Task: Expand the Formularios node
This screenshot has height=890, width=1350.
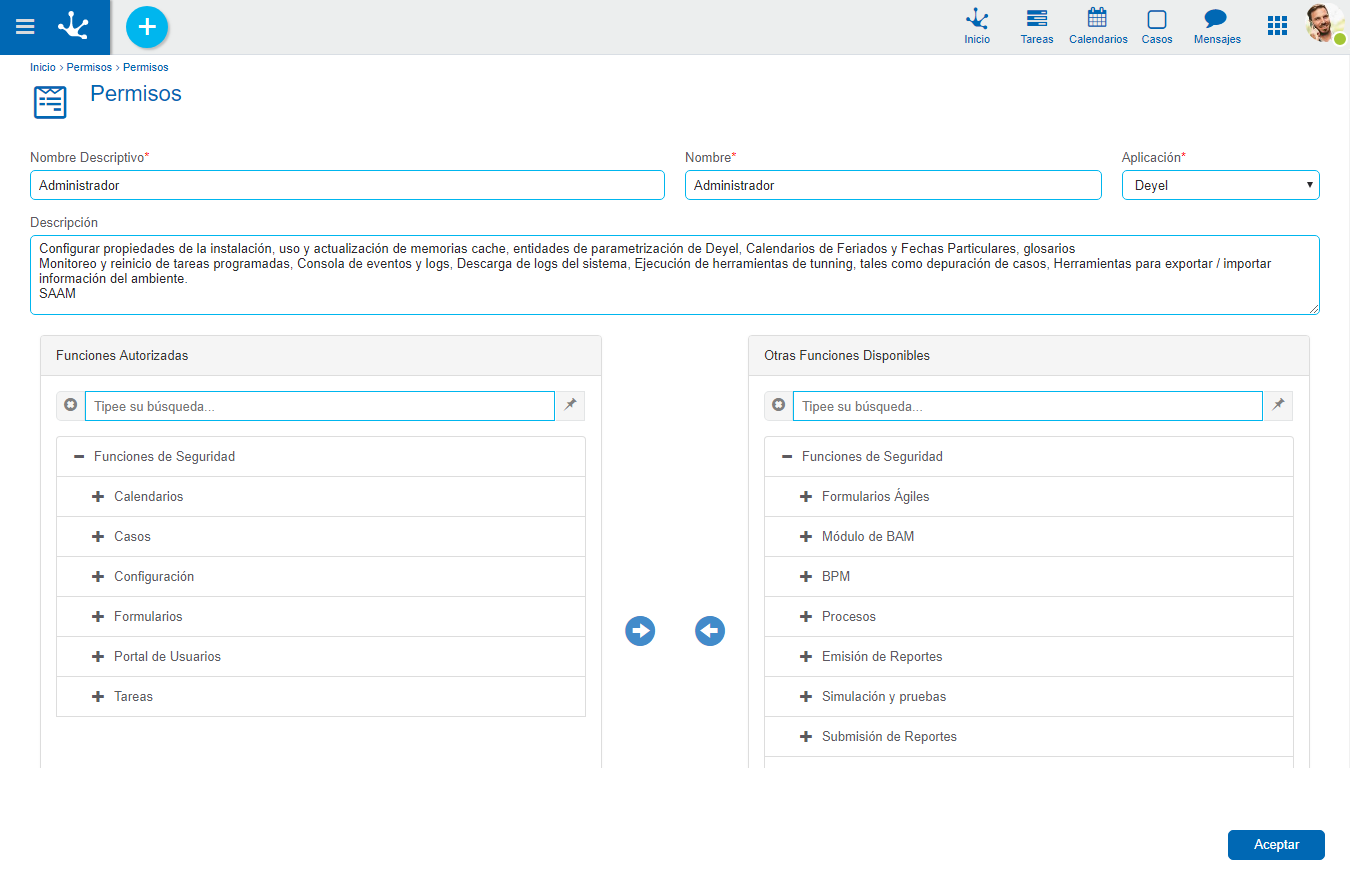Action: pos(98,617)
